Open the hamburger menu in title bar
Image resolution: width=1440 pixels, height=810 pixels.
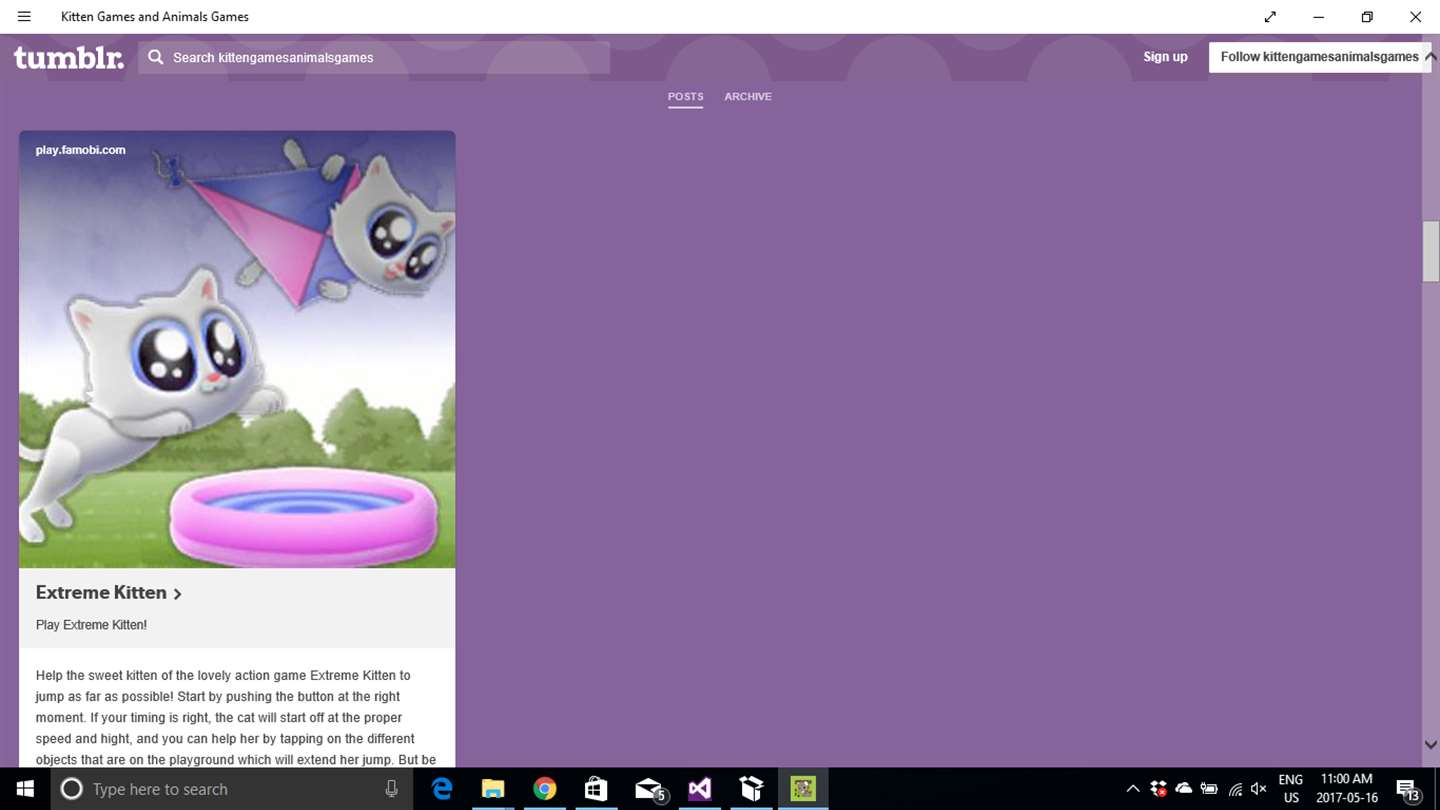[x=24, y=17]
